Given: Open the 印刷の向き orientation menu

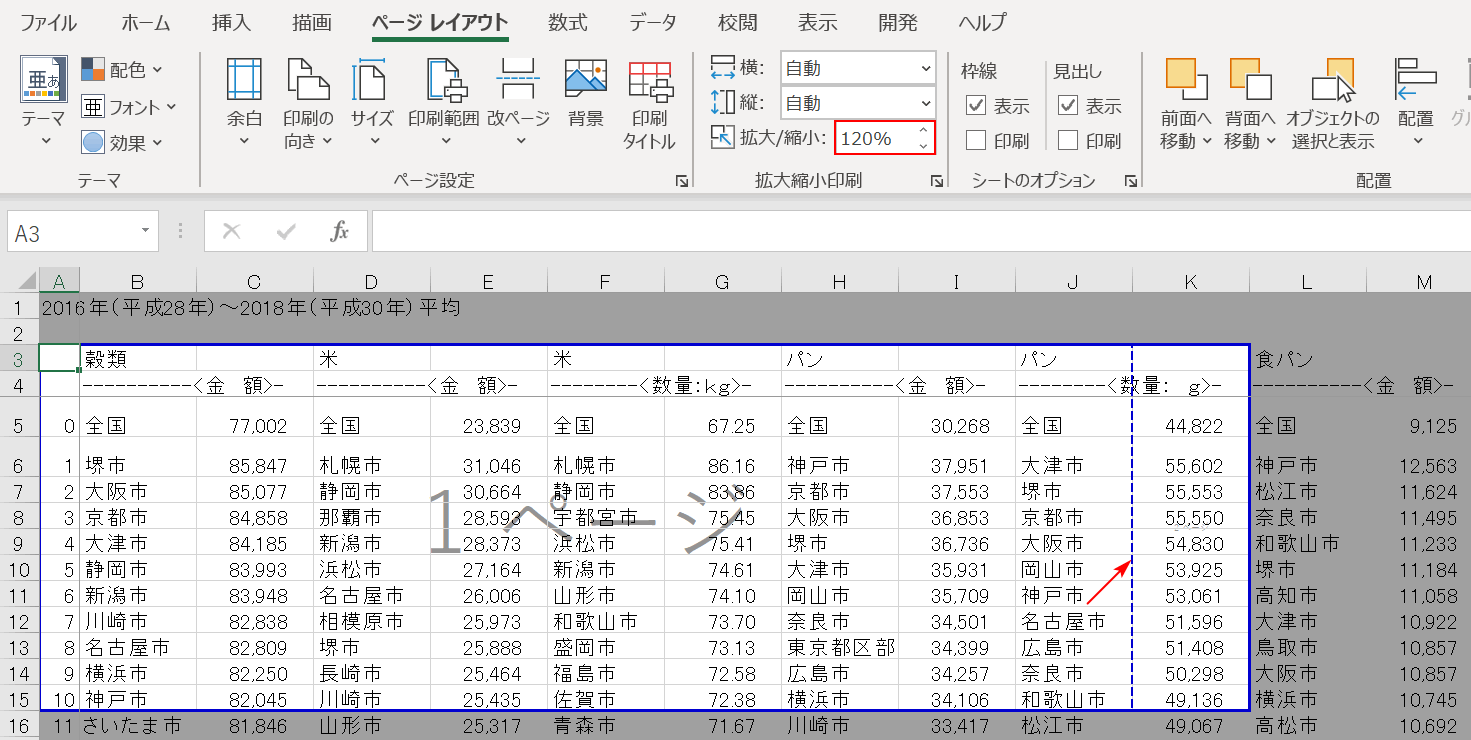Looking at the screenshot, I should tap(308, 103).
